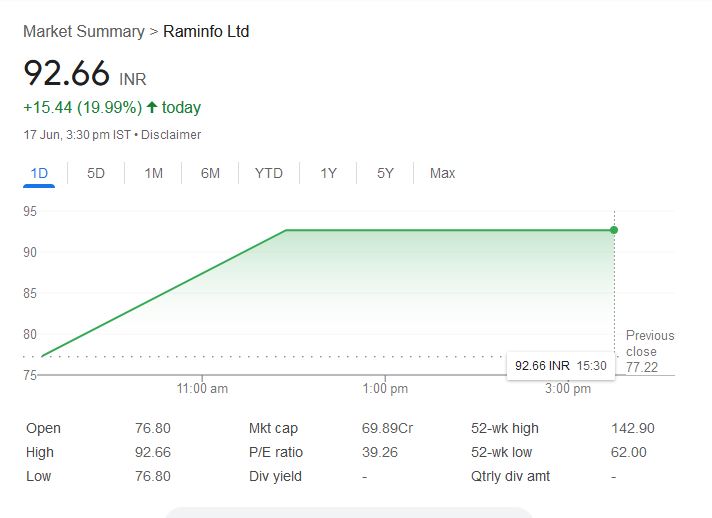Select the YTD range tab

click(268, 173)
